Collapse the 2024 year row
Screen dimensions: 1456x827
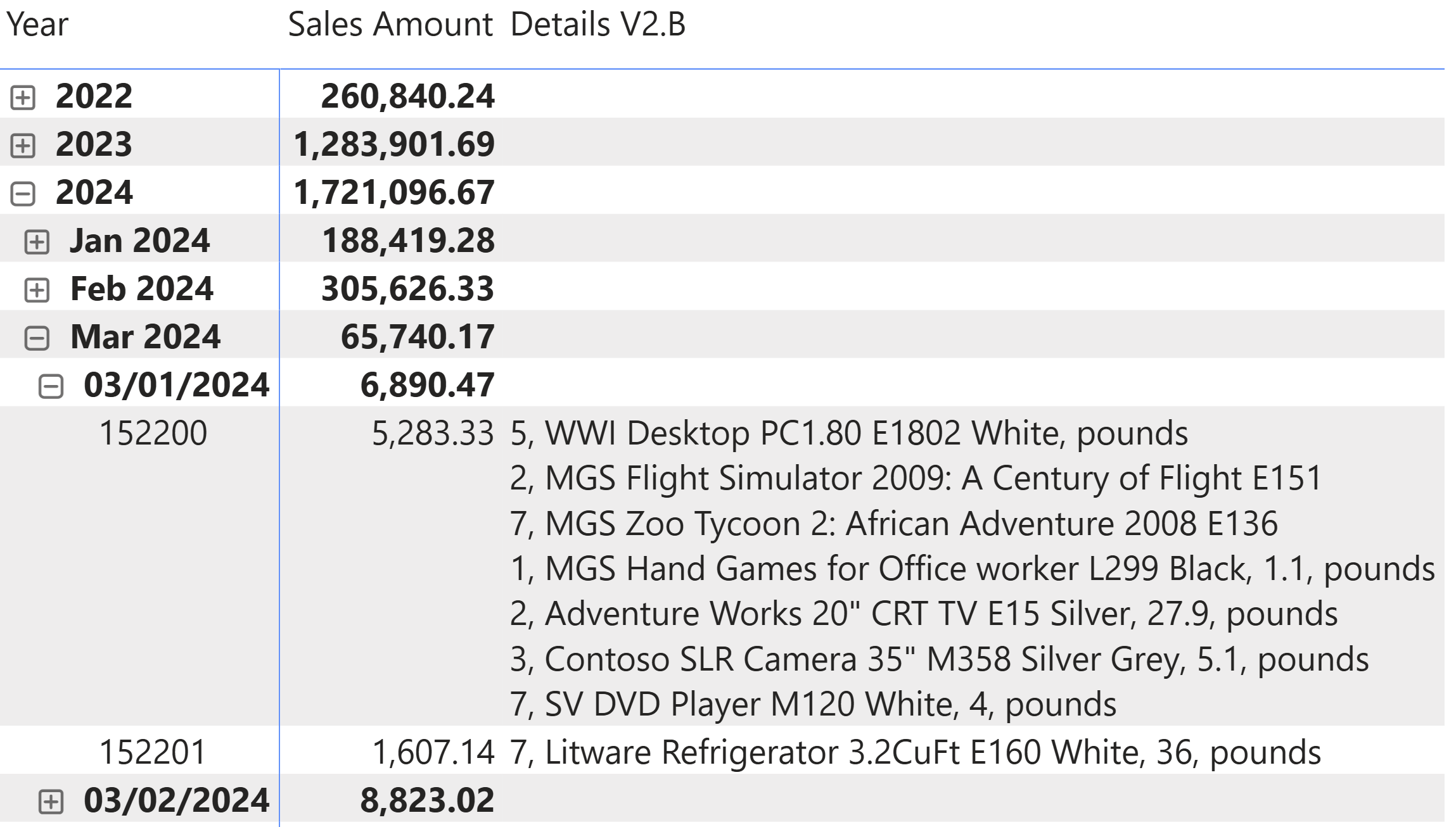point(23,194)
